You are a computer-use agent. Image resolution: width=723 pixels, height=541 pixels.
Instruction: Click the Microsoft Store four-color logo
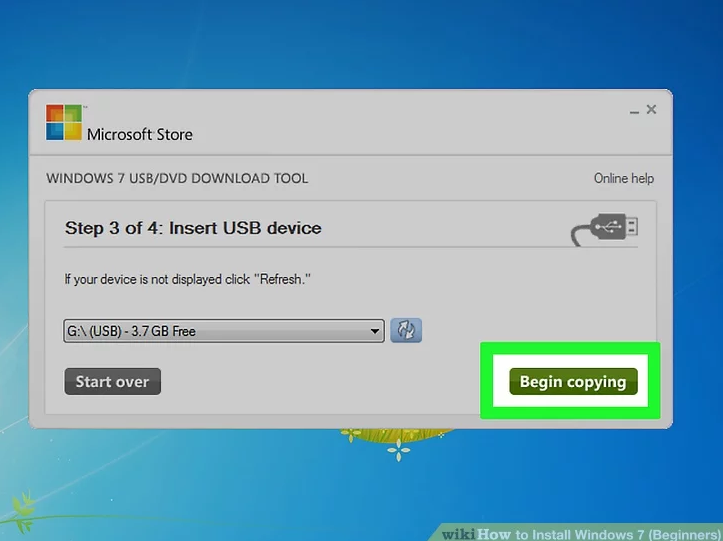pyautogui.click(x=64, y=122)
